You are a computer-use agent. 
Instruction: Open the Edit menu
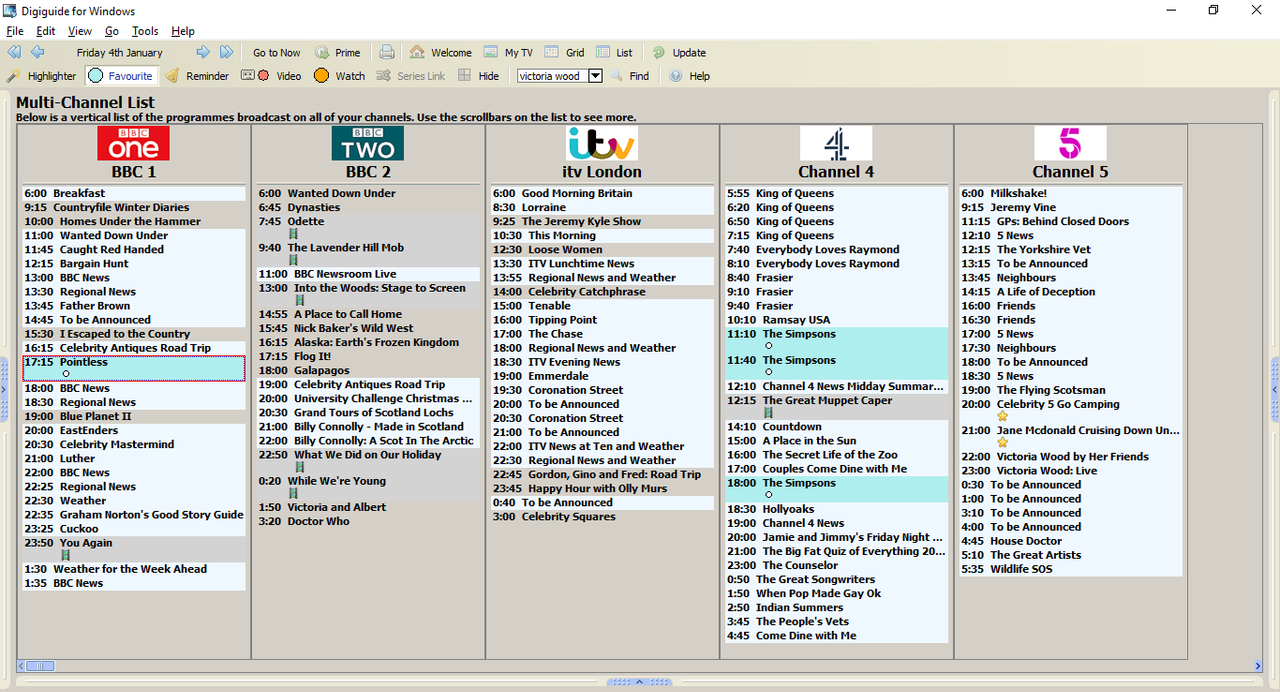(46, 31)
